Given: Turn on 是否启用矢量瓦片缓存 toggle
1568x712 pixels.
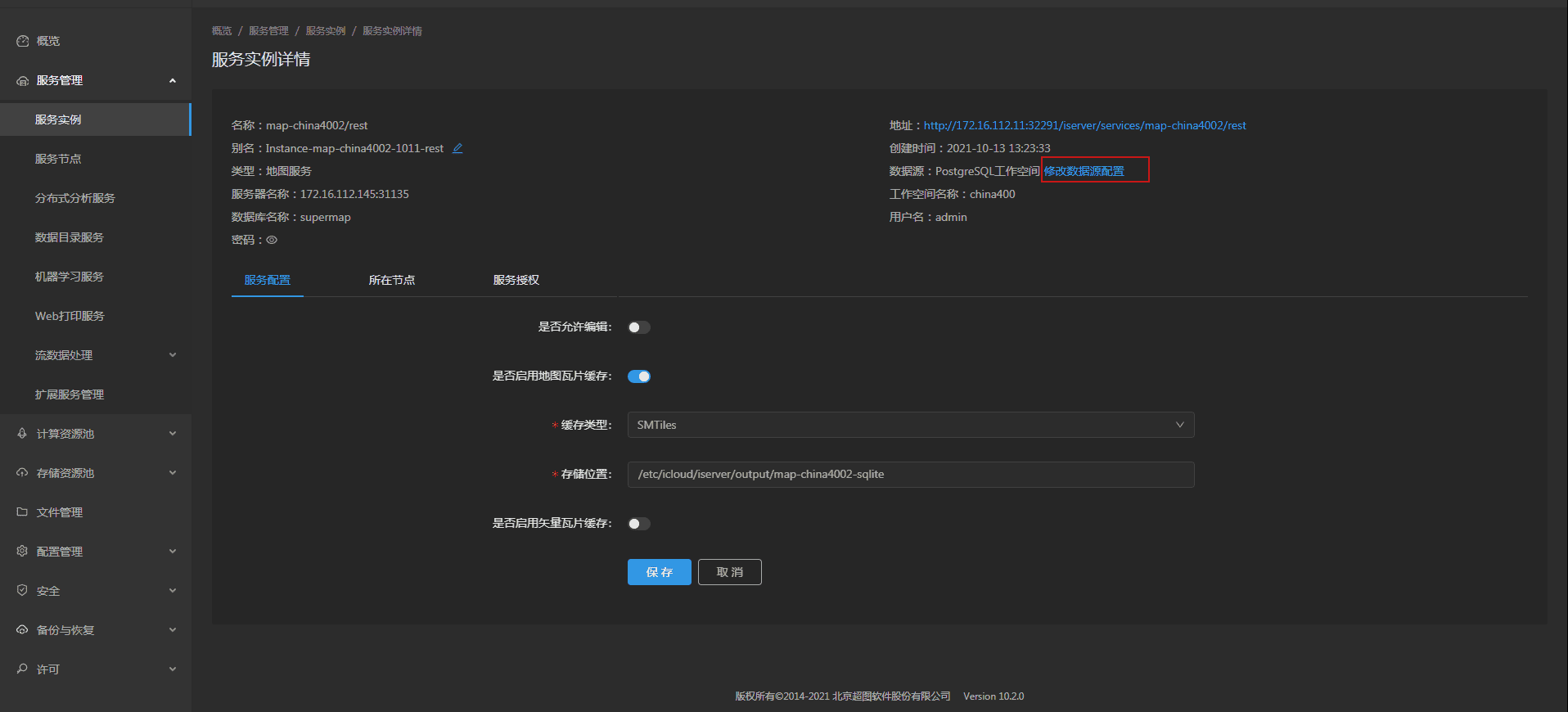Looking at the screenshot, I should coord(639,524).
